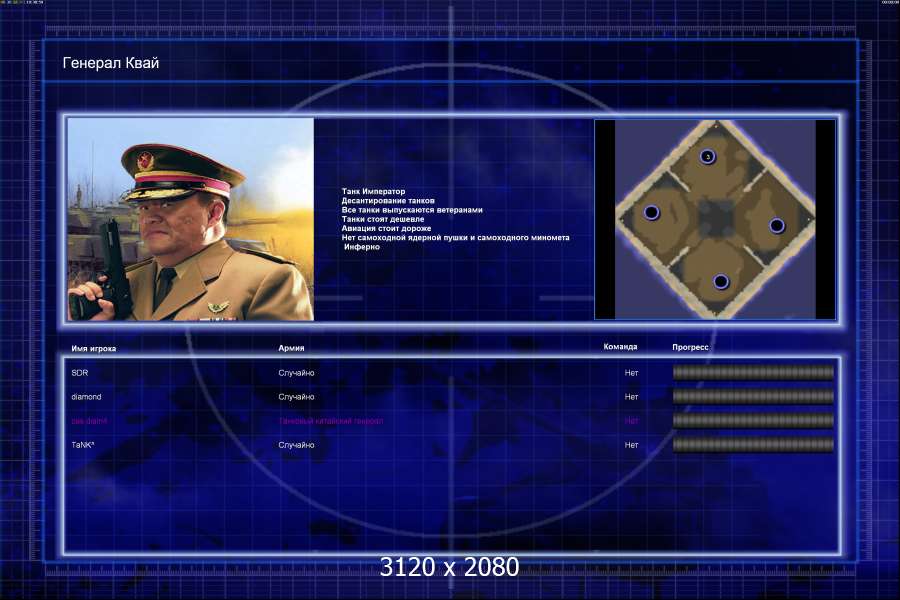
Task: Click the 'Прогресс' column header
Action: [690, 347]
